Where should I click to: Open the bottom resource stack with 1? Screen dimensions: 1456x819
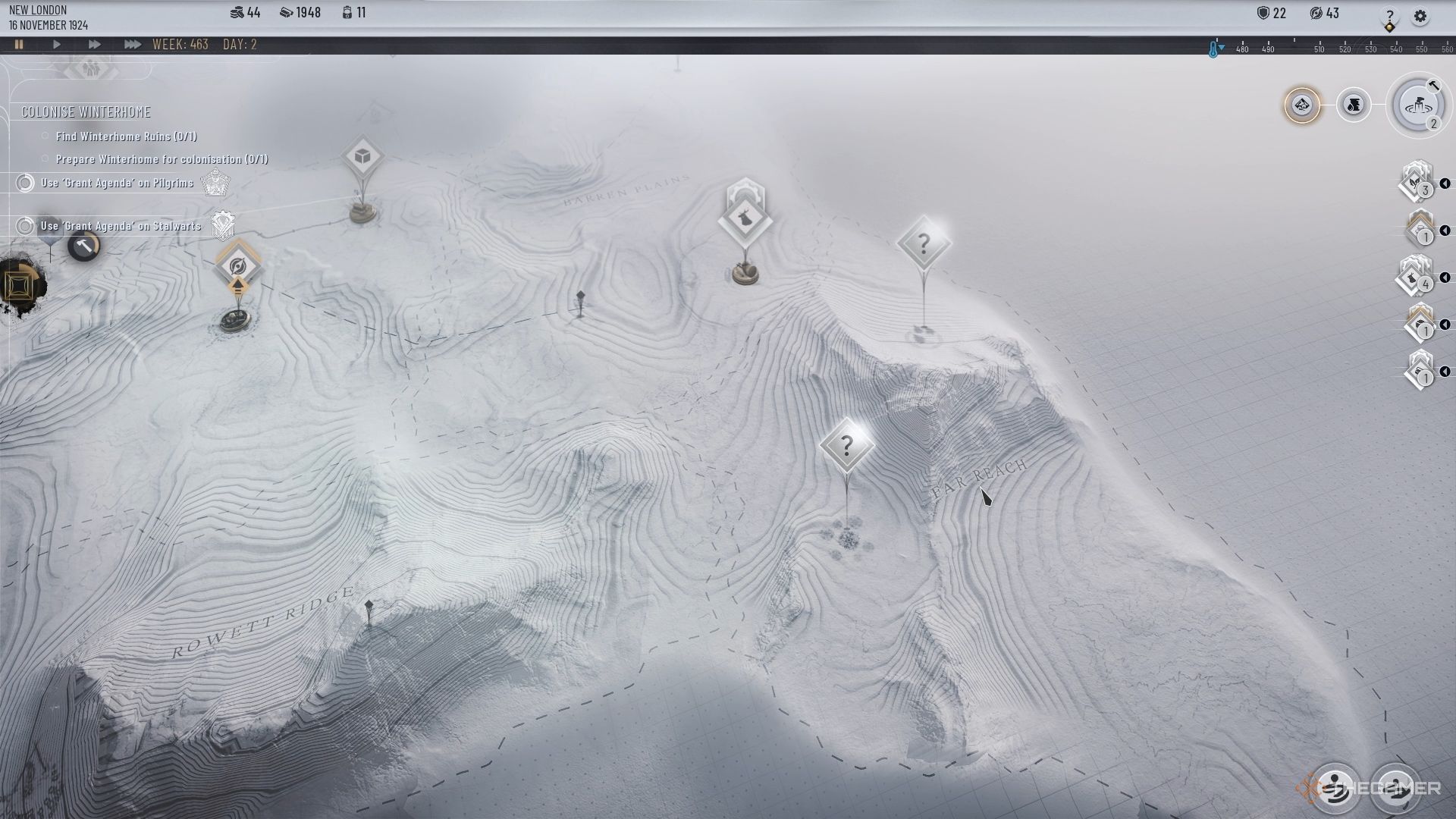click(x=1419, y=371)
